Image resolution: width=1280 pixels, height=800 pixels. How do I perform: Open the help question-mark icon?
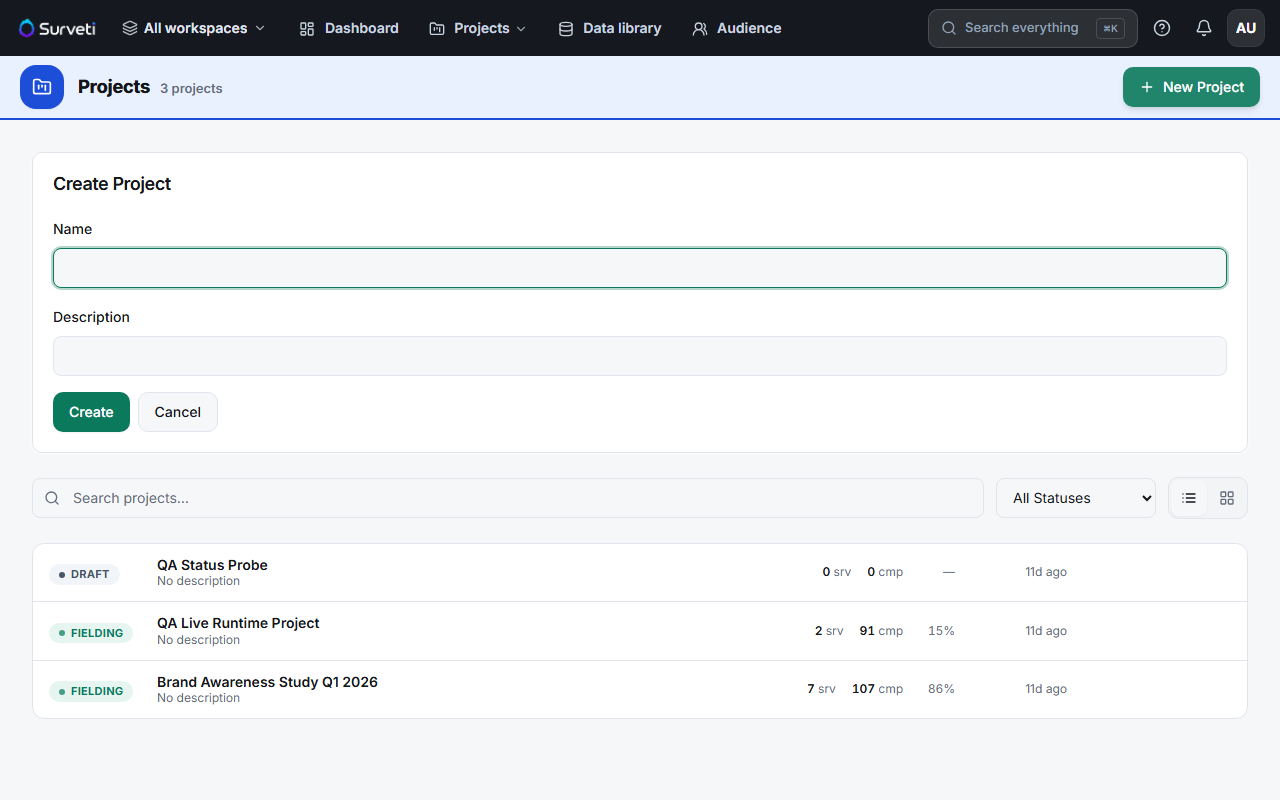[x=1162, y=28]
